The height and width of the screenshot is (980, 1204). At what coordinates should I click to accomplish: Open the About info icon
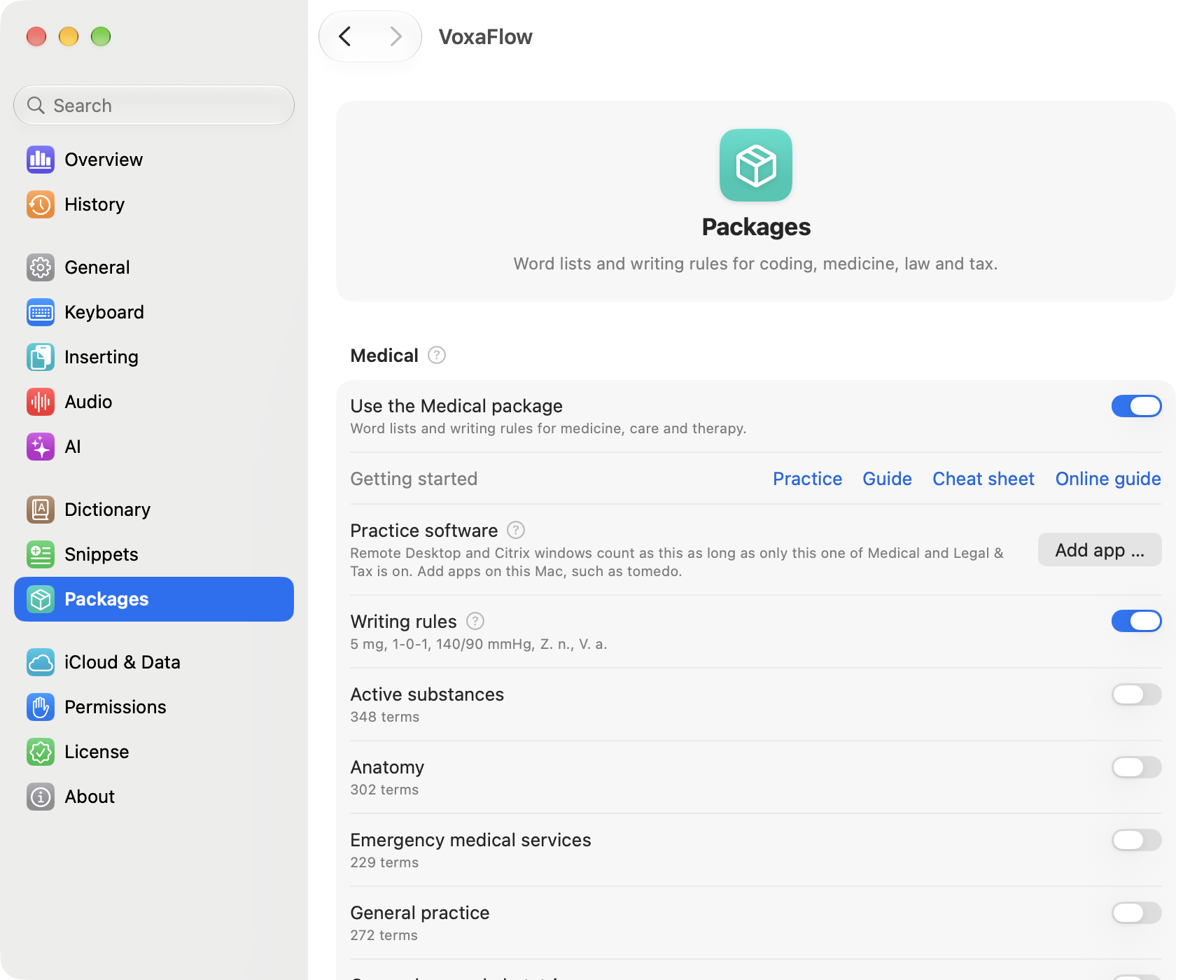point(41,797)
